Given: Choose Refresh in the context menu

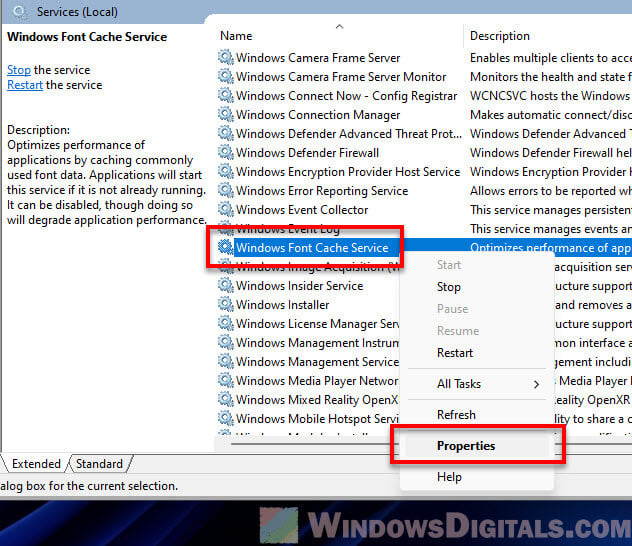Looking at the screenshot, I should tap(456, 415).
